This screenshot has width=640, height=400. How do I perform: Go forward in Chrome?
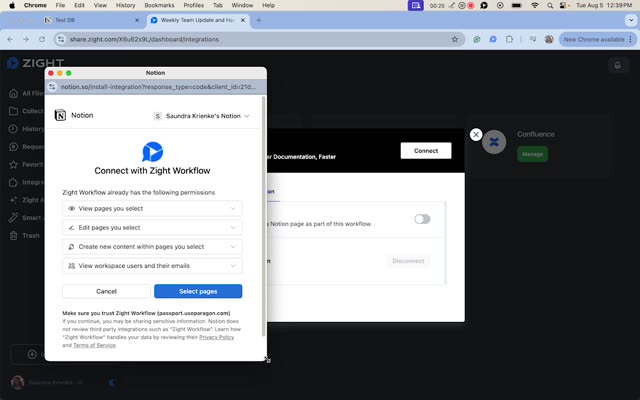click(x=26, y=39)
